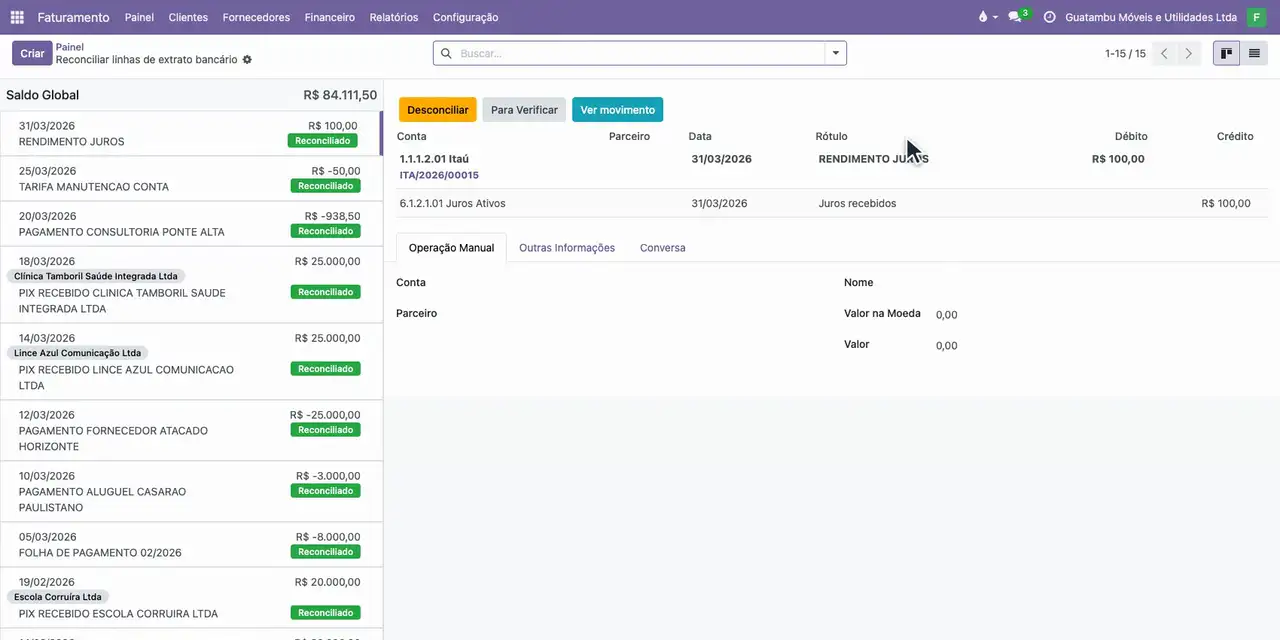Click the activities clock icon
Viewport: 1280px width, 640px height.
[x=1049, y=17]
